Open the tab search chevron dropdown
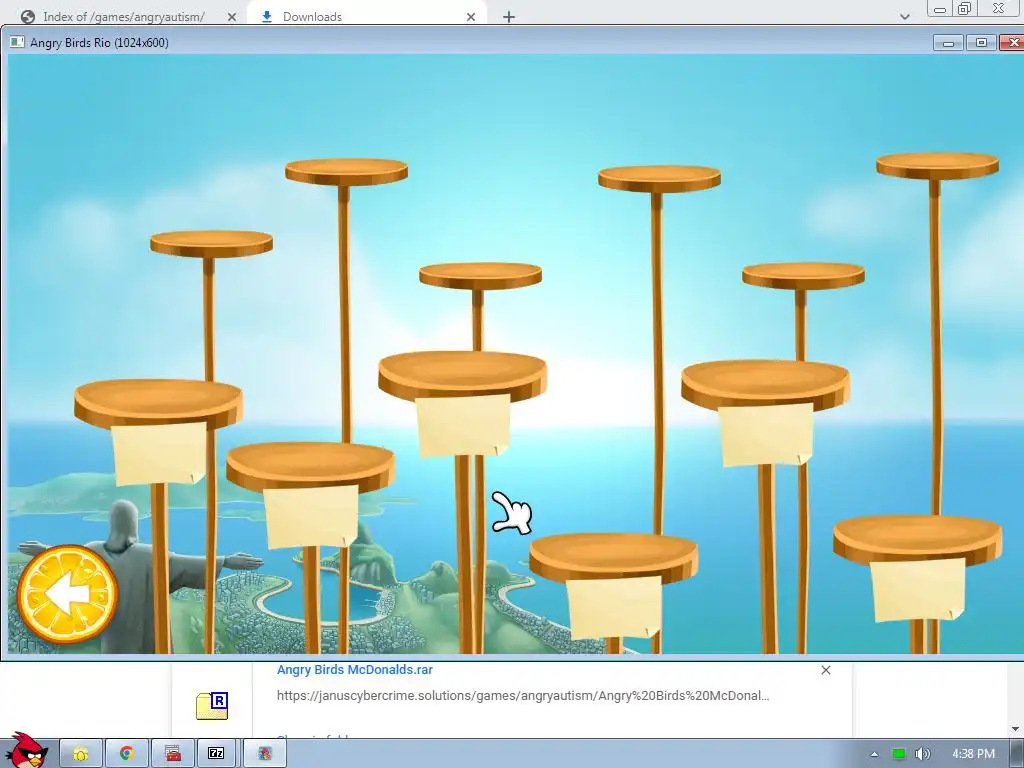Screen dimensions: 1024x768 tap(904, 17)
